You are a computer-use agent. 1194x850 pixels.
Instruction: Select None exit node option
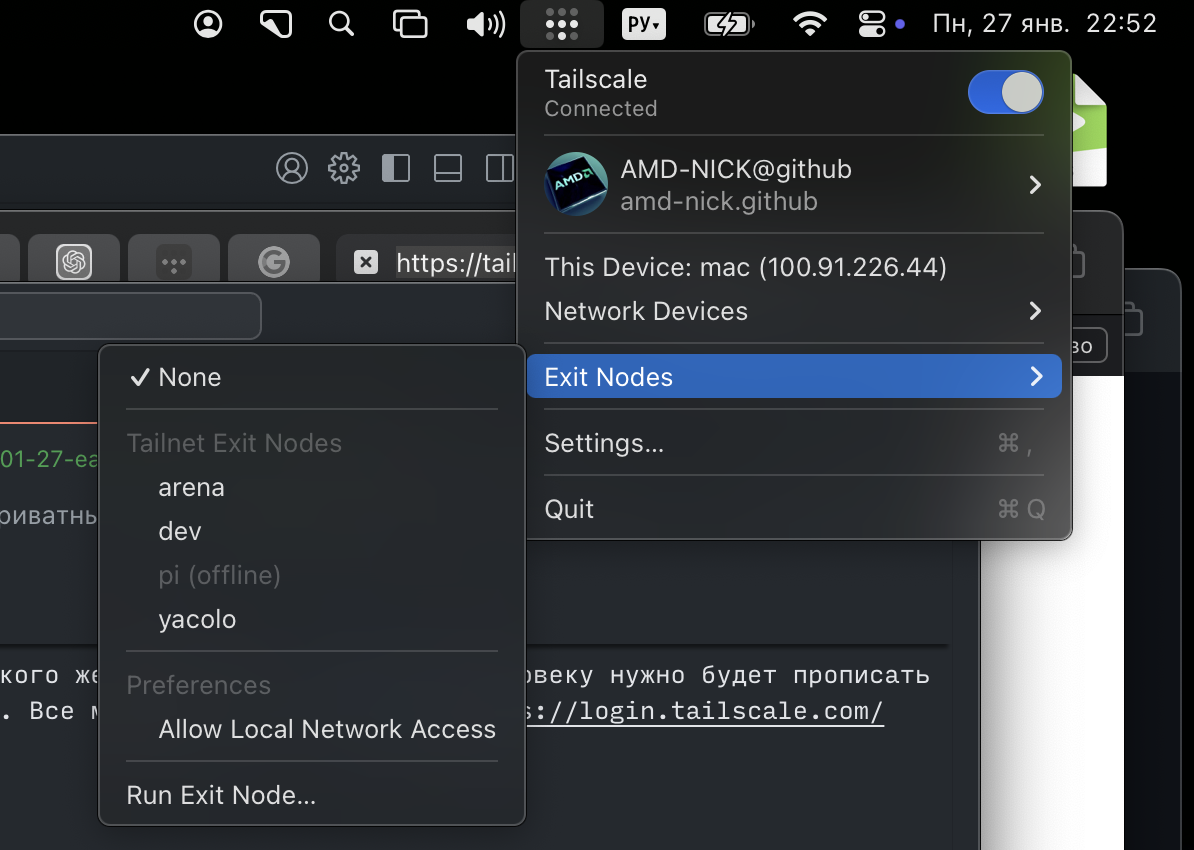(189, 377)
